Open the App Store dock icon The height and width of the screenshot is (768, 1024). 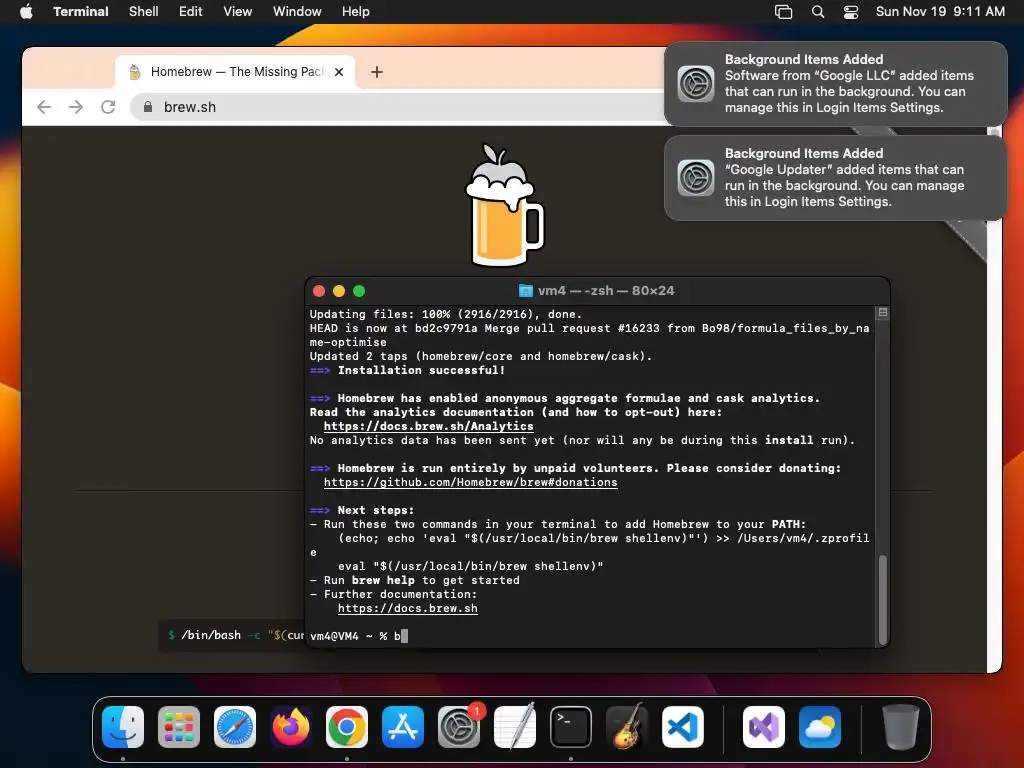(x=403, y=727)
